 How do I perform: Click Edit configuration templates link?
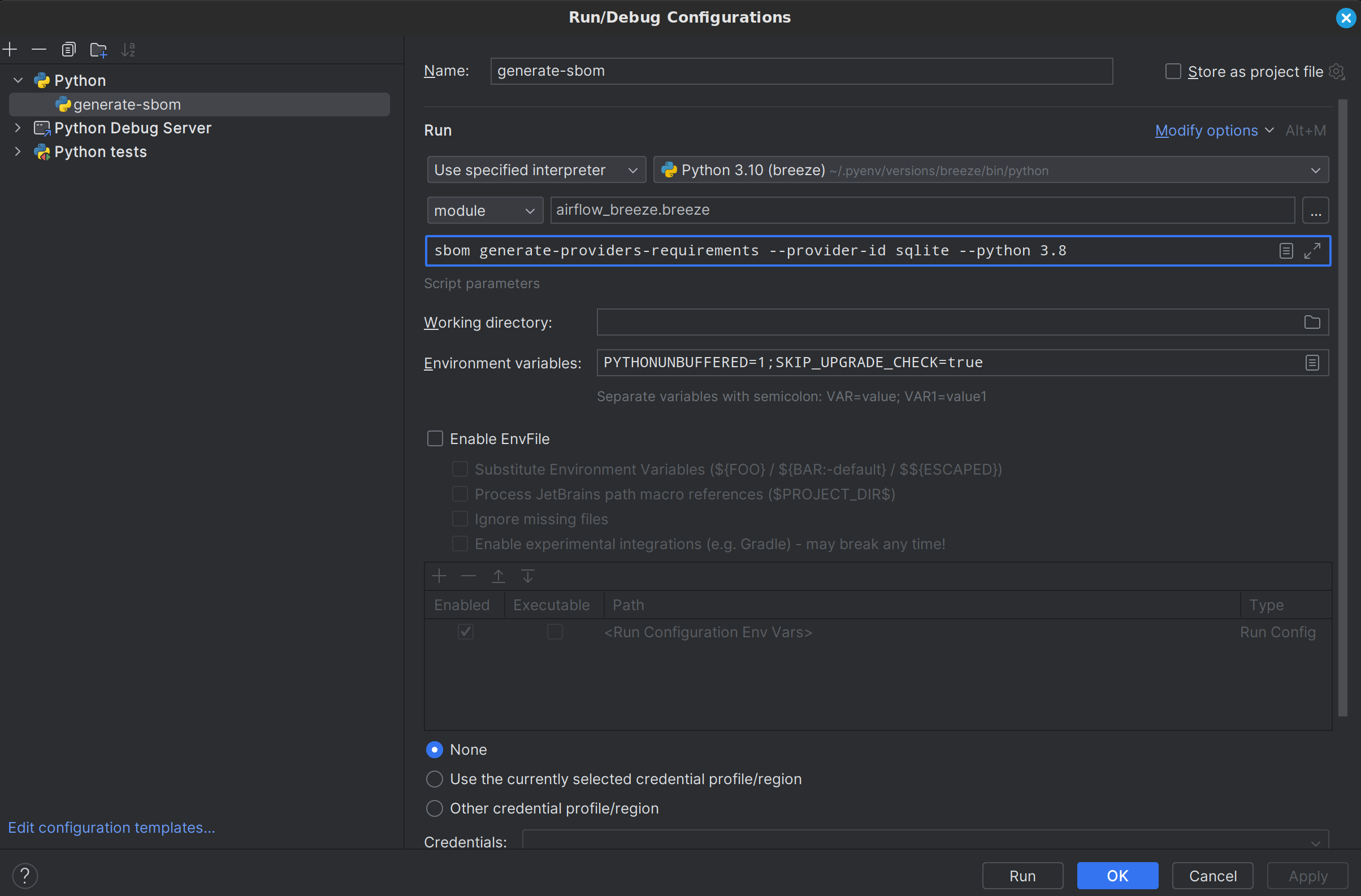point(112,827)
